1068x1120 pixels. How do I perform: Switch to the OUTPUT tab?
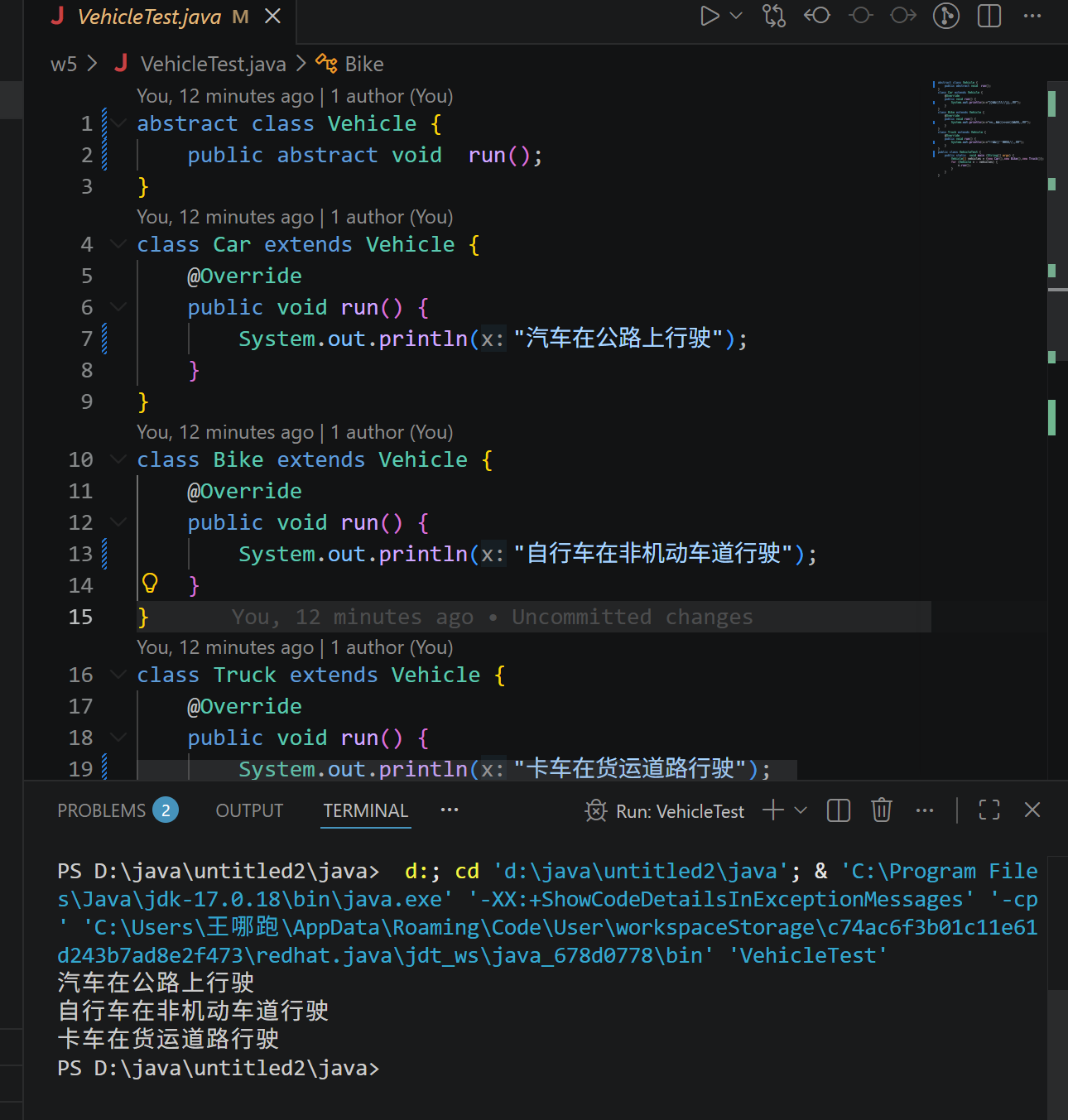(249, 810)
